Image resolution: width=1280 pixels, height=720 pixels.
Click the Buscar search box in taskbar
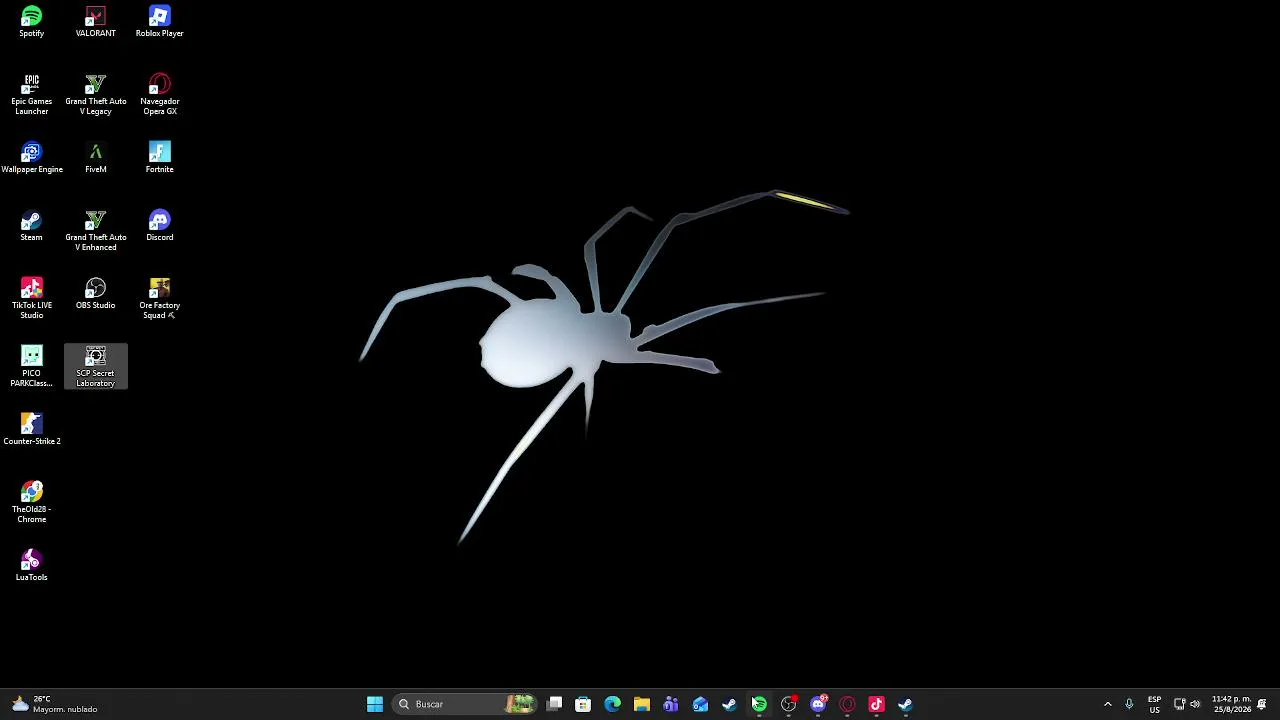coord(465,704)
